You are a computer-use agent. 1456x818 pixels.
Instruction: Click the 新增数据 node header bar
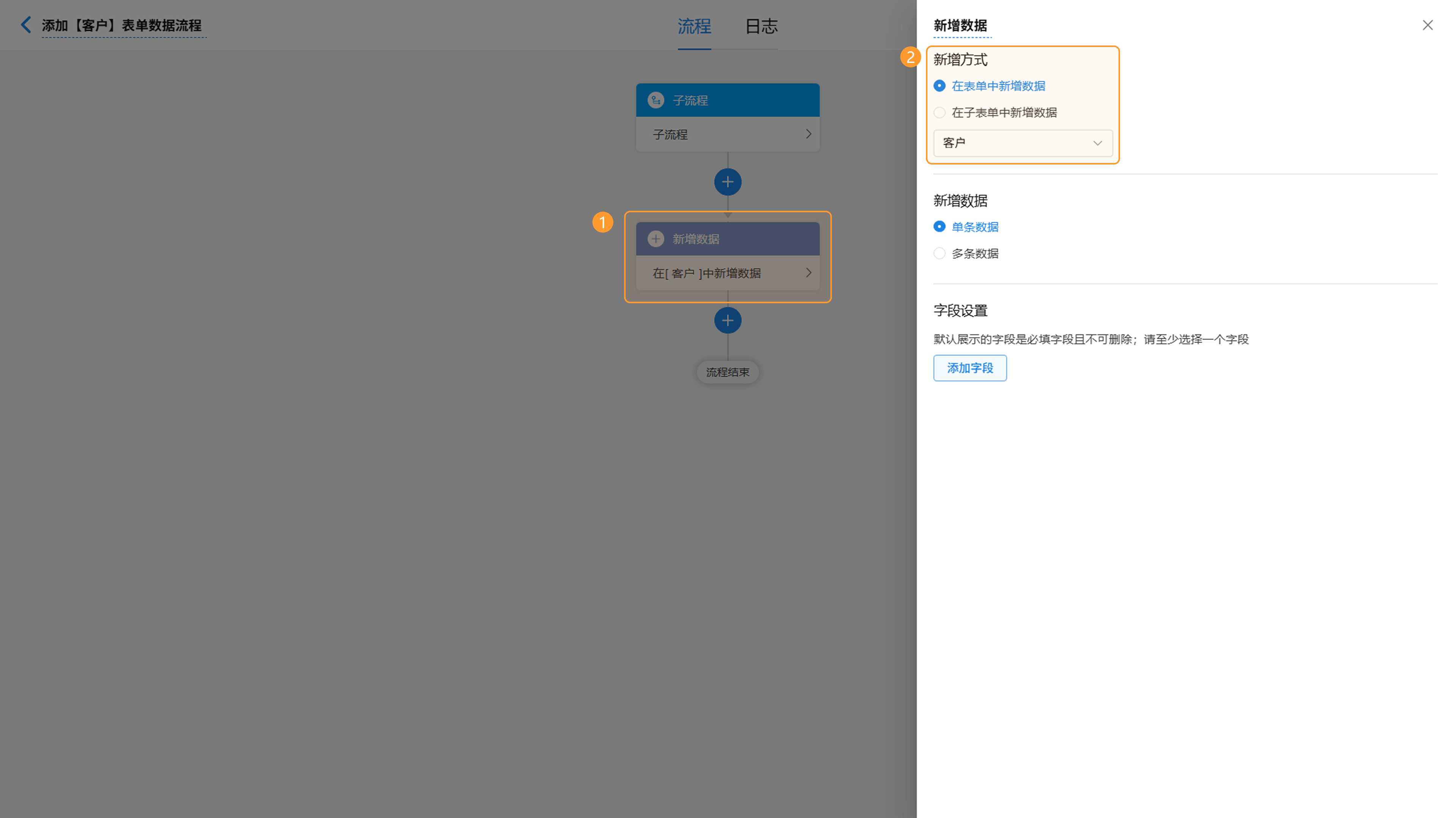[728, 239]
